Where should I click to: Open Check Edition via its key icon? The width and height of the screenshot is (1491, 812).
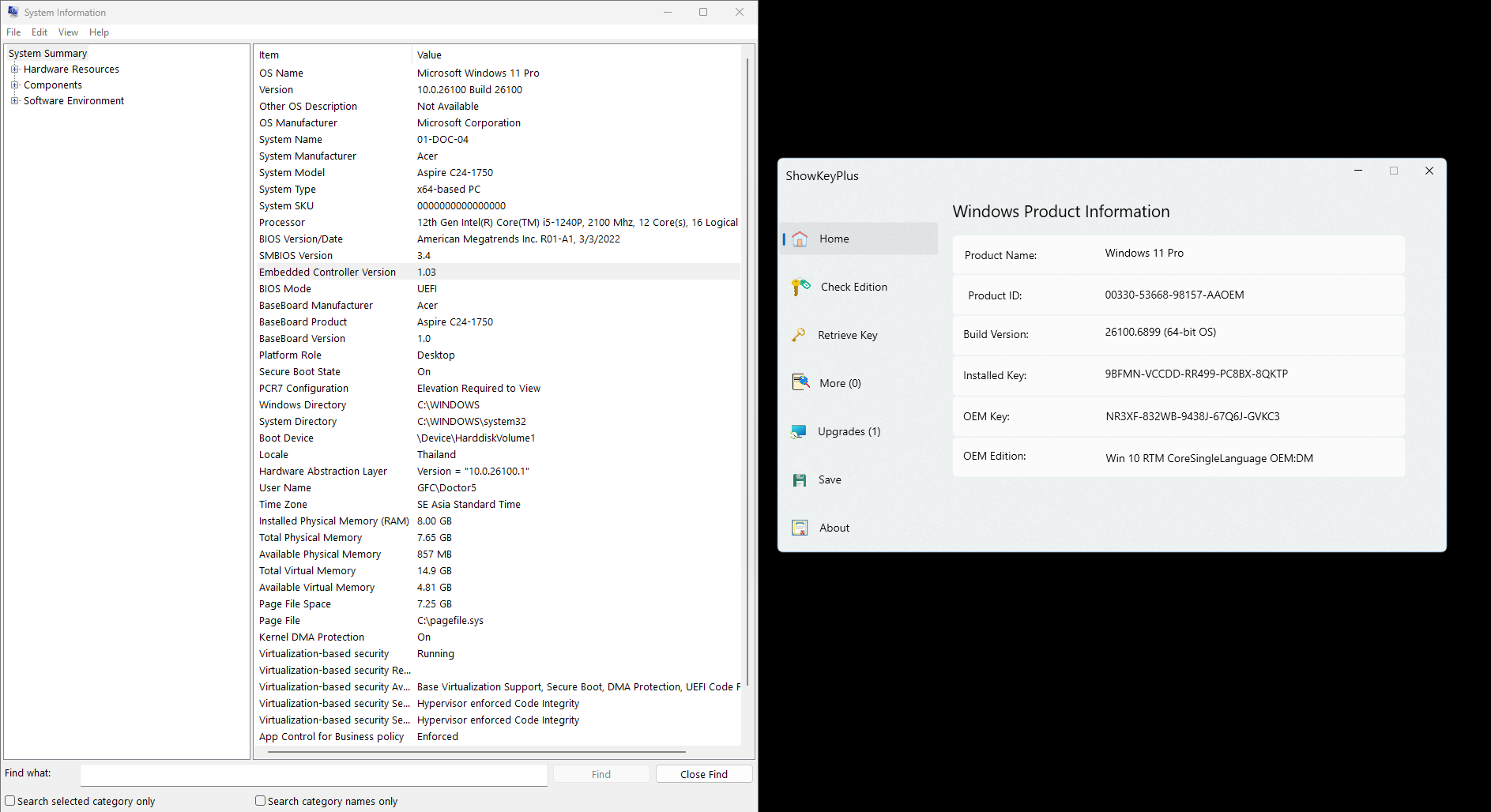800,288
